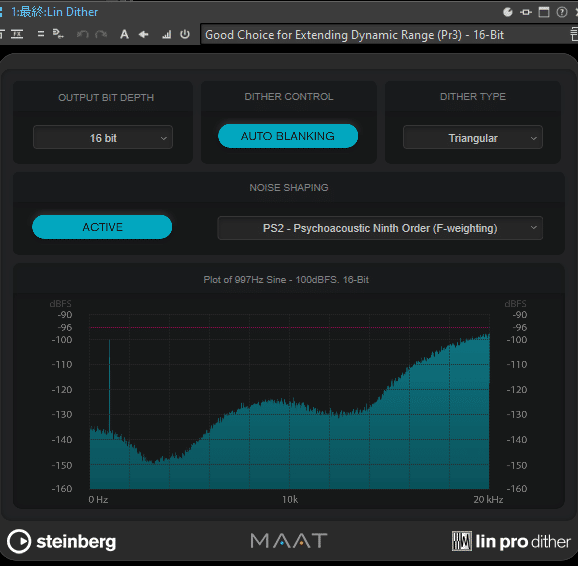Click the Steinberg logo

click(62, 542)
